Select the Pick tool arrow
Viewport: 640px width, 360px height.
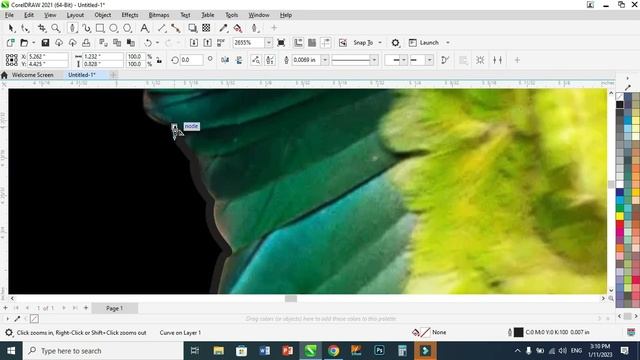coord(11,28)
